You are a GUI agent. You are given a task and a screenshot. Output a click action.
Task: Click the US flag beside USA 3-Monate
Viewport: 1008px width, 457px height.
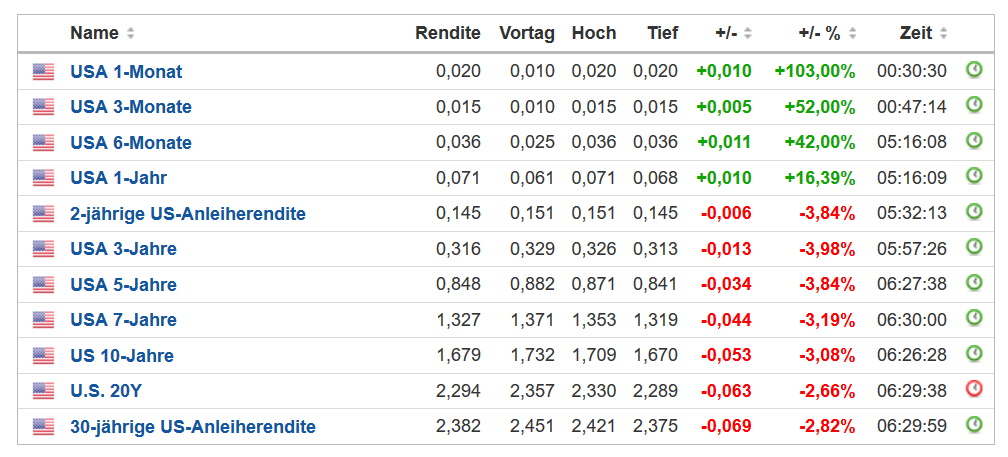click(43, 107)
